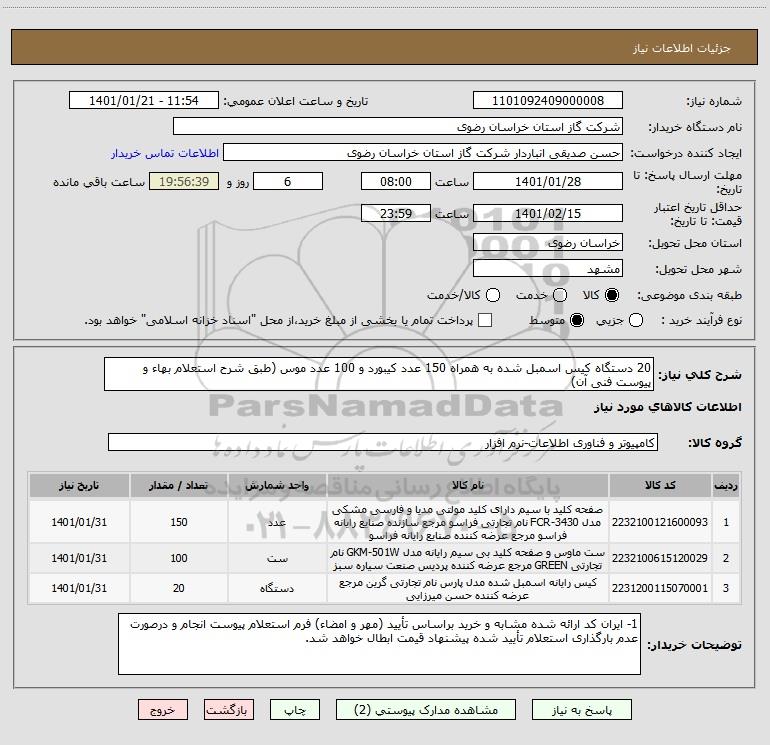Click the چاپ print button
Image resolution: width=770 pixels, height=745 pixels.
pos(295,710)
